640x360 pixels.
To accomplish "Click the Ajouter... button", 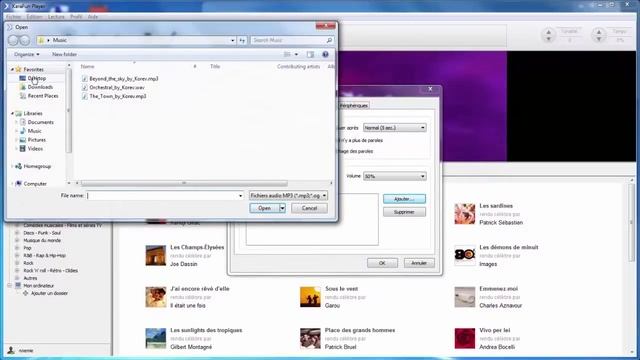I will [x=404, y=199].
